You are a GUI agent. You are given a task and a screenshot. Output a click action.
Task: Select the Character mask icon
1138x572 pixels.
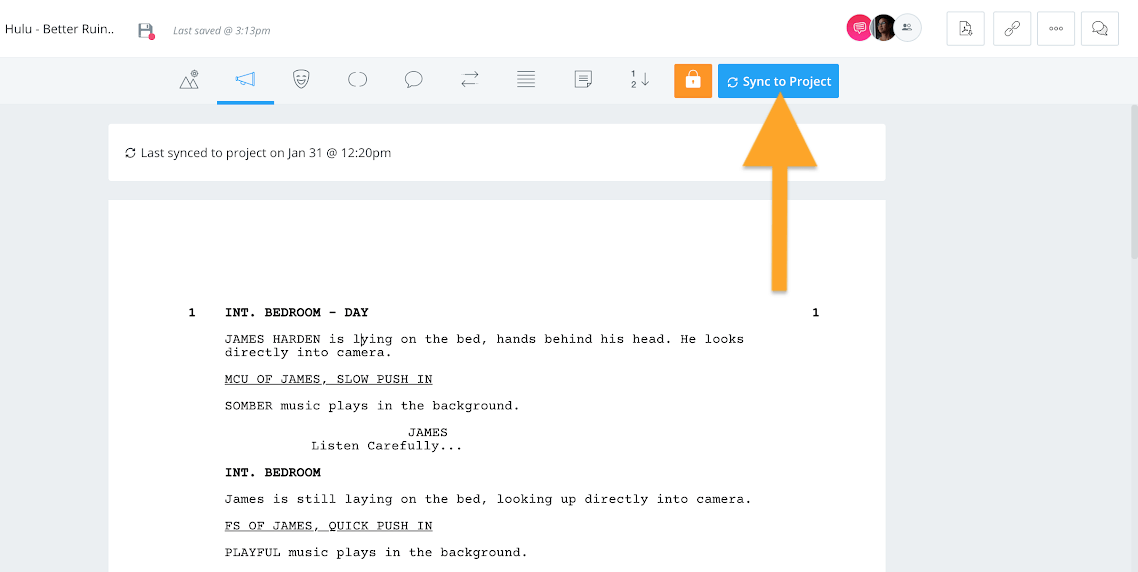click(x=301, y=80)
